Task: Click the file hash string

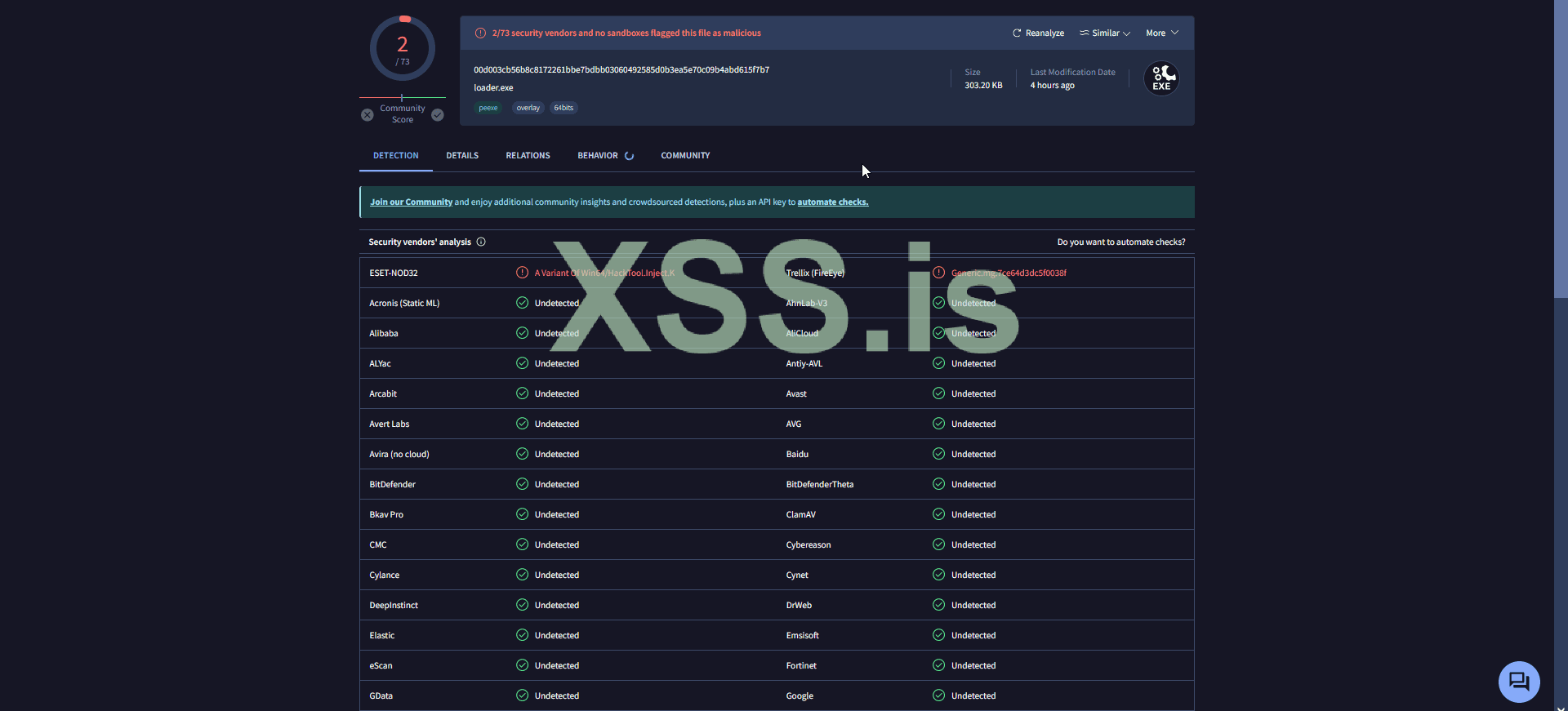Action: (x=621, y=70)
